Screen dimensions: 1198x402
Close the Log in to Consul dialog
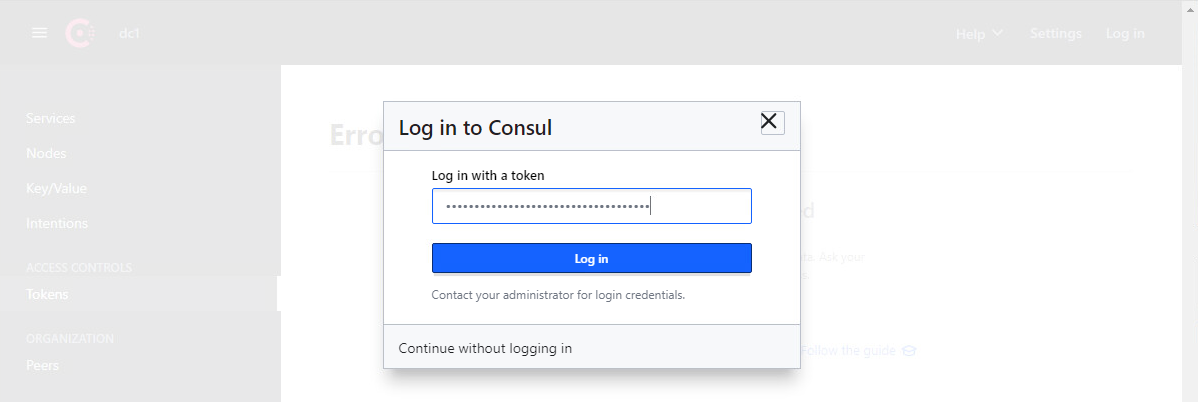[x=771, y=122]
